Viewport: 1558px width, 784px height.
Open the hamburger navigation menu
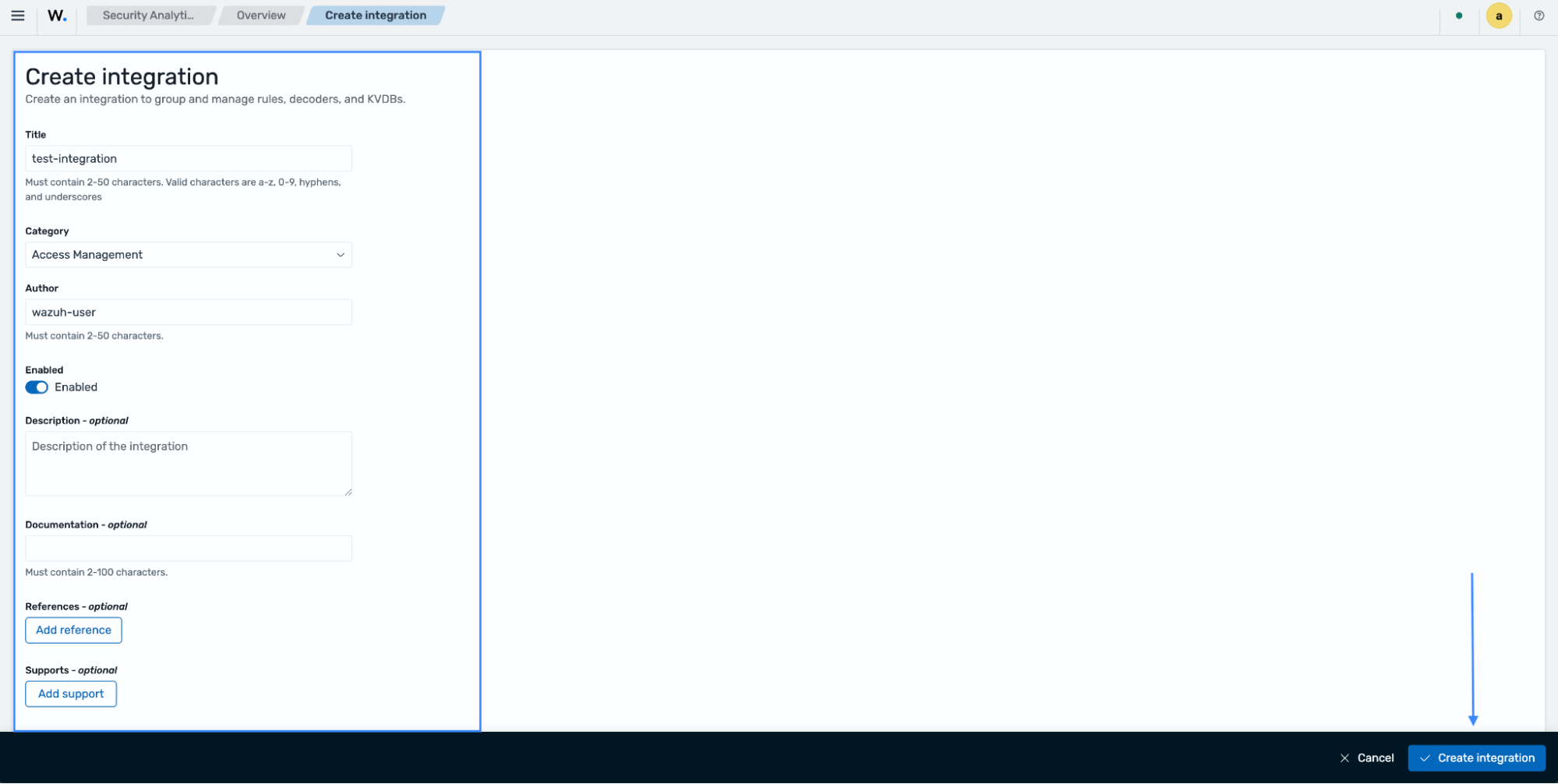tap(18, 16)
